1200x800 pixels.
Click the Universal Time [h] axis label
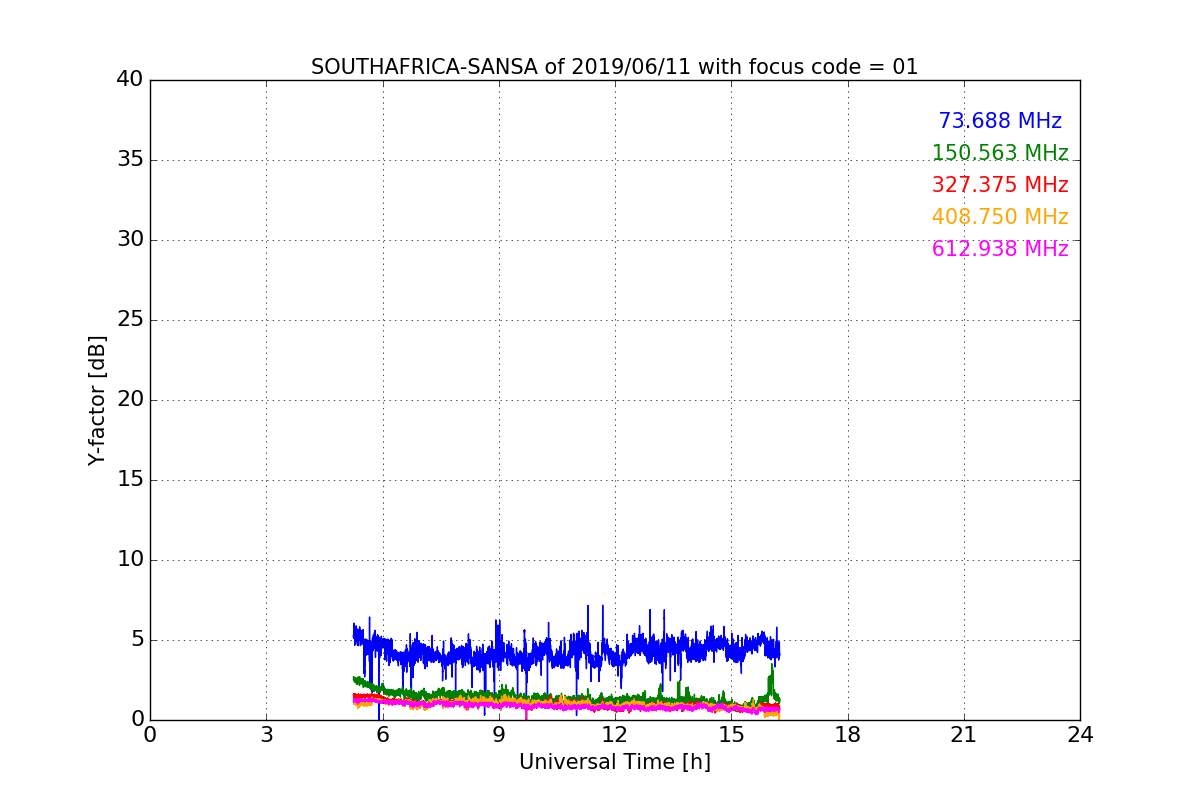615,762
